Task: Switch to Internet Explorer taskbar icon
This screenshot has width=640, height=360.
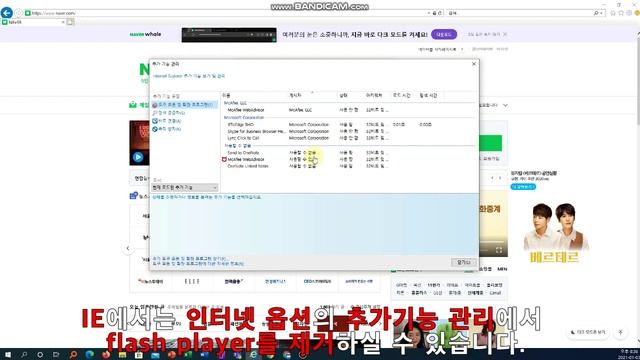Action: (x=253, y=355)
